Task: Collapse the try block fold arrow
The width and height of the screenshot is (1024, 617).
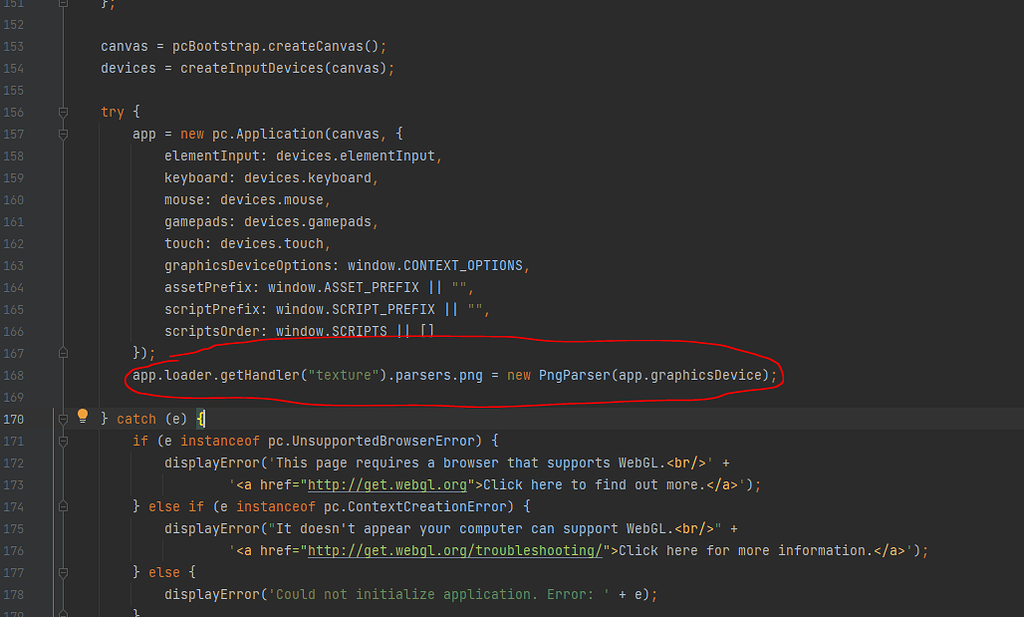Action: click(x=62, y=111)
